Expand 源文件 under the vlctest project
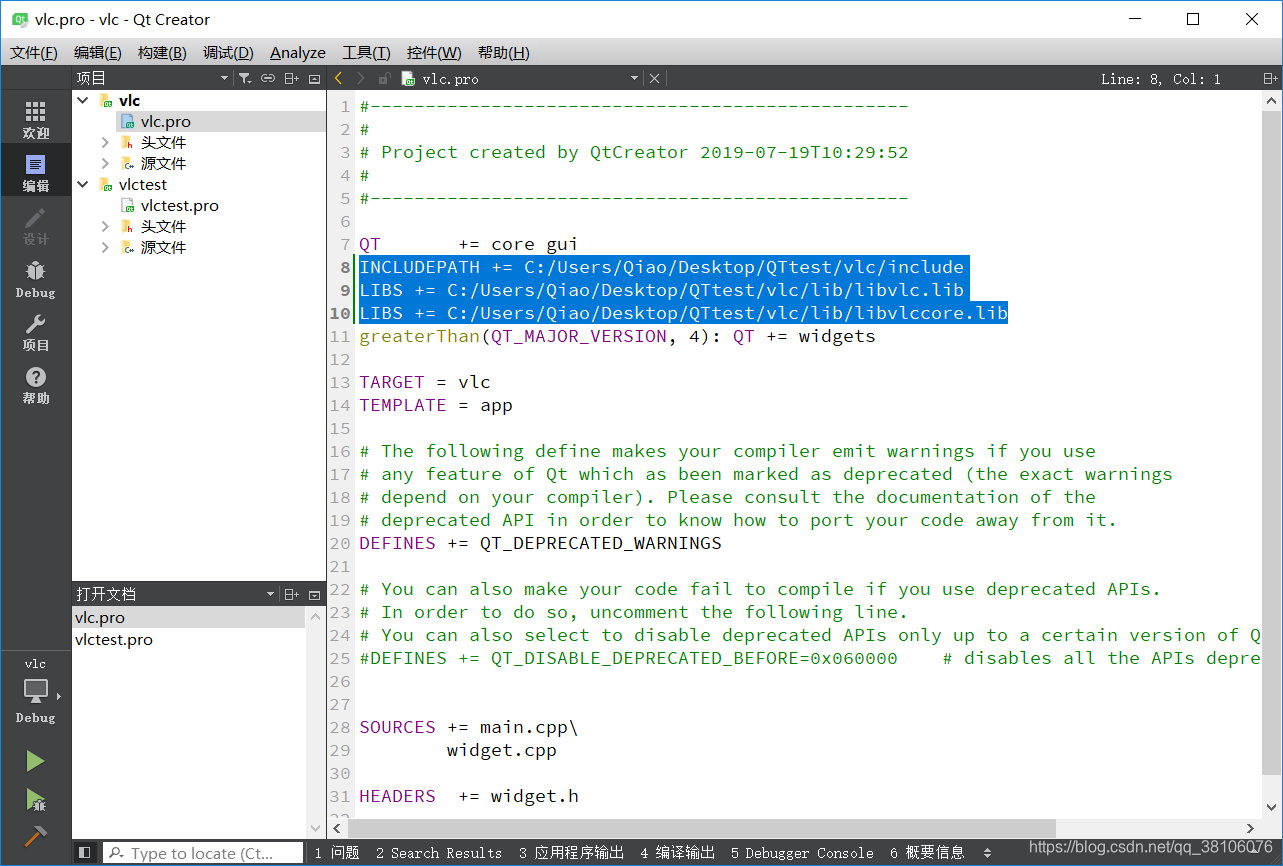Screen dimensions: 1283x866 105,247
